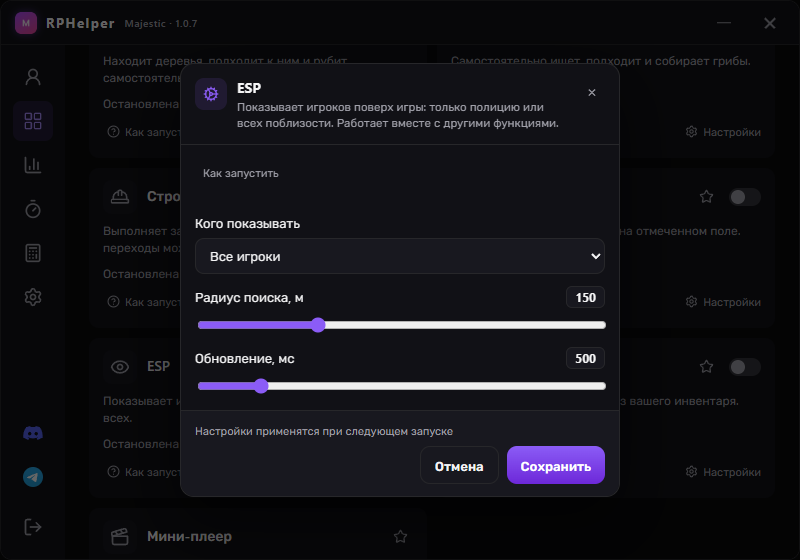Open the Discord link icon
This screenshot has height=560, width=800.
pyautogui.click(x=33, y=434)
